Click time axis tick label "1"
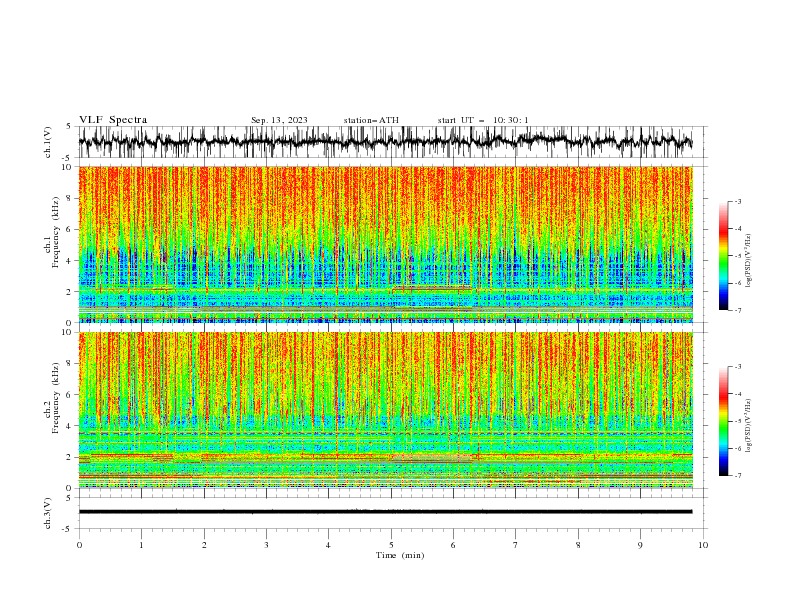The image size is (792, 612). click(141, 545)
